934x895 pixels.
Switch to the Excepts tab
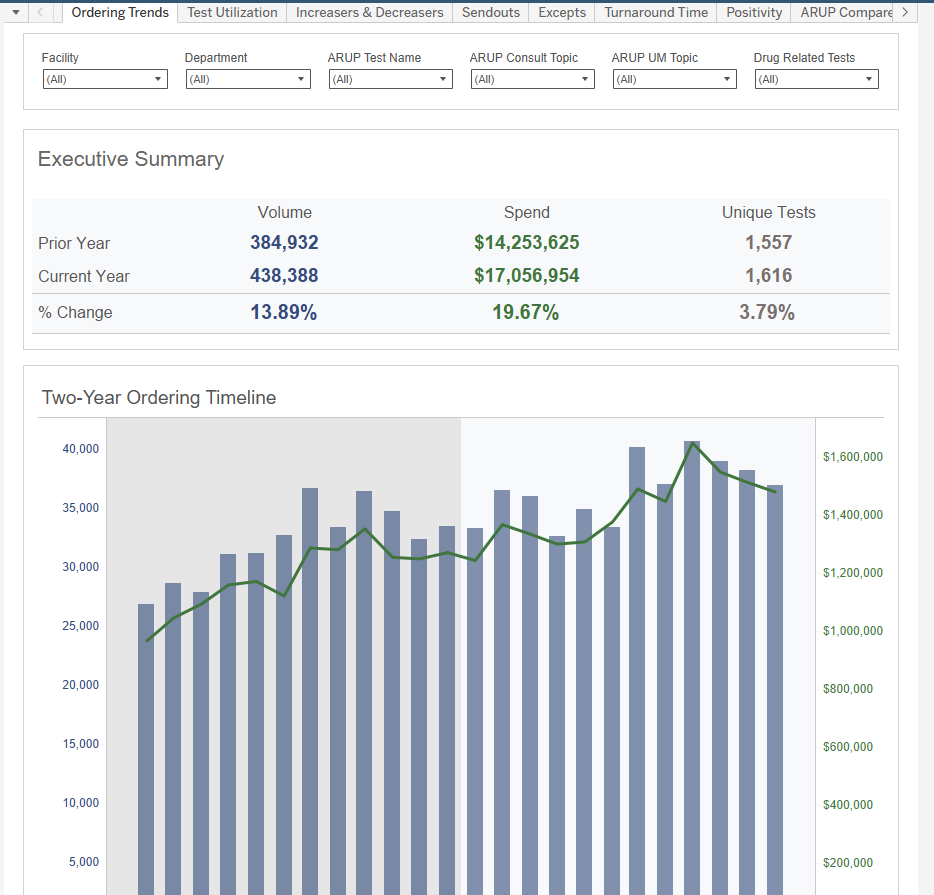[561, 12]
